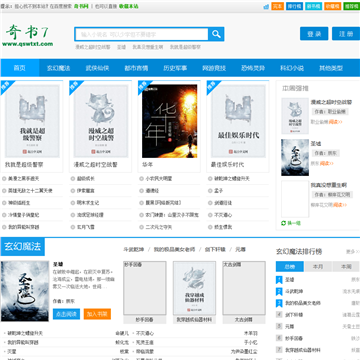This screenshot has width=360, height=360.
Task: Open the 科幻小说 navigation category
Action: coord(292,68)
